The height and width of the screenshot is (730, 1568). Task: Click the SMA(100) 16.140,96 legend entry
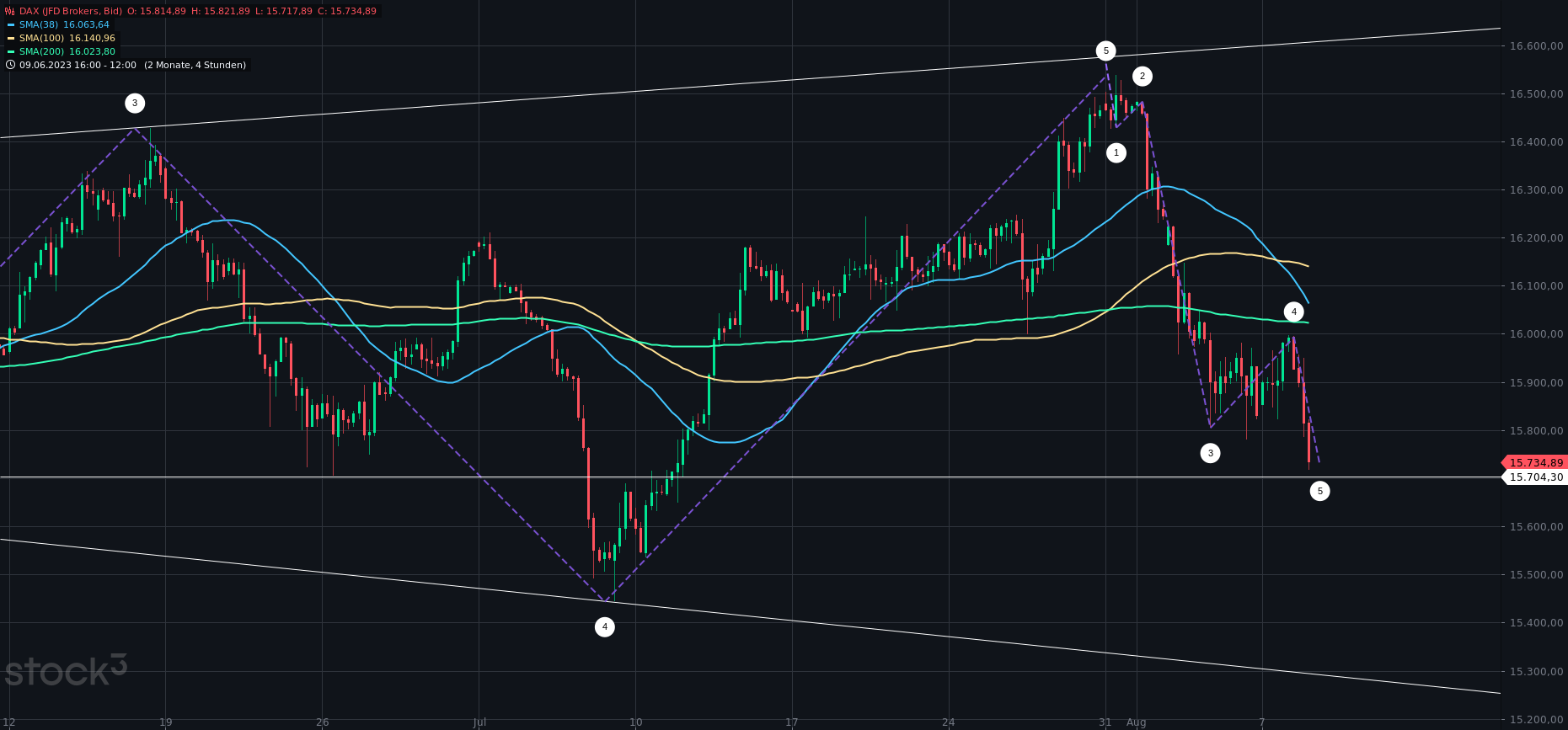pyautogui.click(x=67, y=38)
